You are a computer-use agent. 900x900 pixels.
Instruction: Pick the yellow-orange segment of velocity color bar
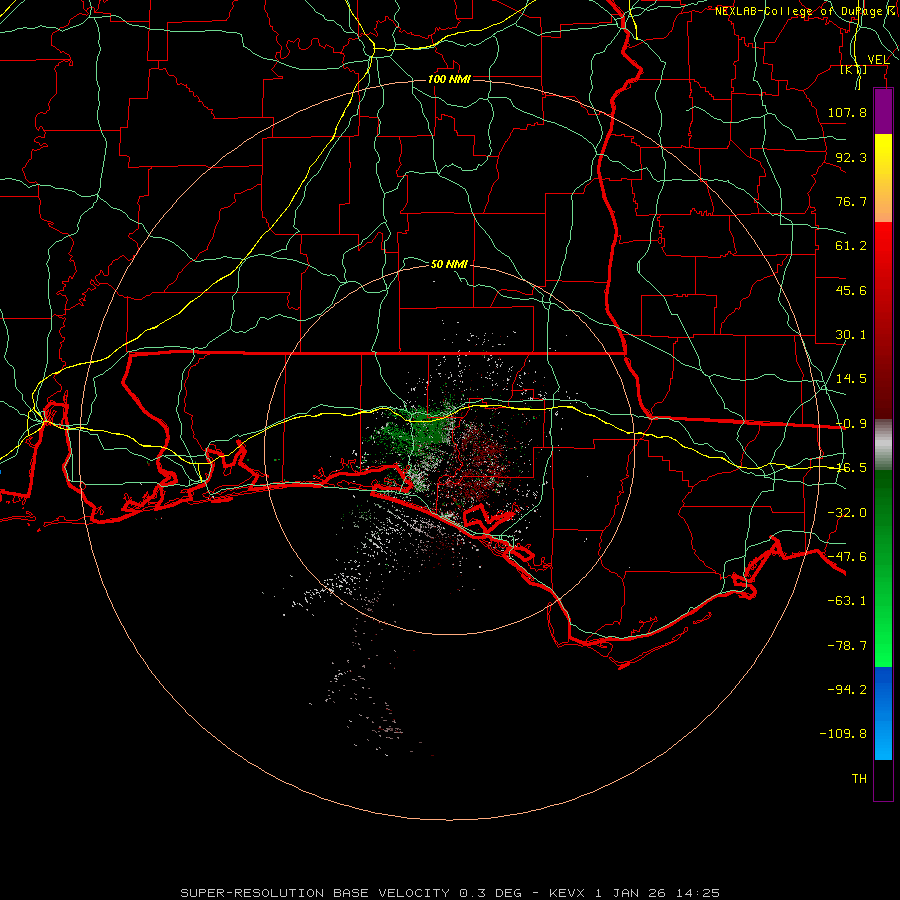[x=883, y=178]
